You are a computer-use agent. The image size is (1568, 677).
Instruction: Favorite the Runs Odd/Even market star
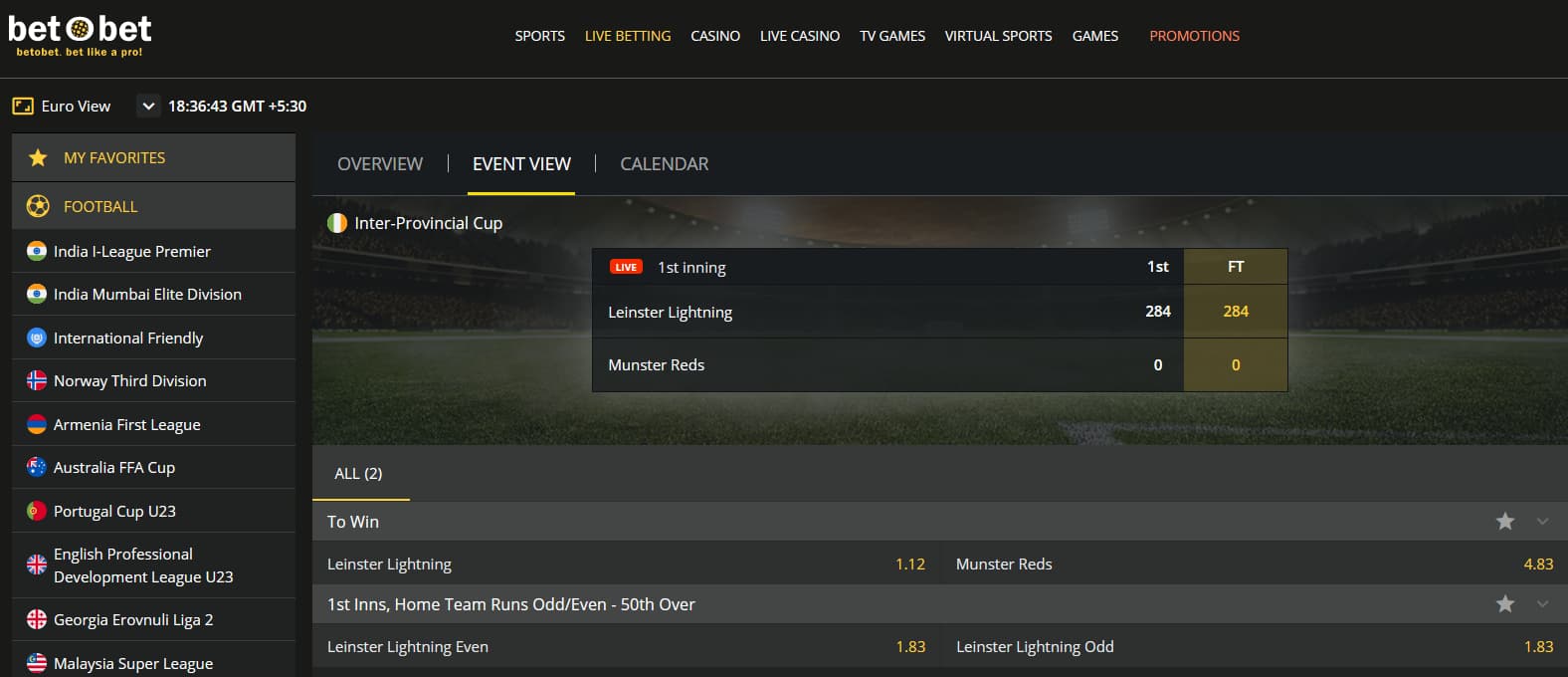coord(1505,603)
